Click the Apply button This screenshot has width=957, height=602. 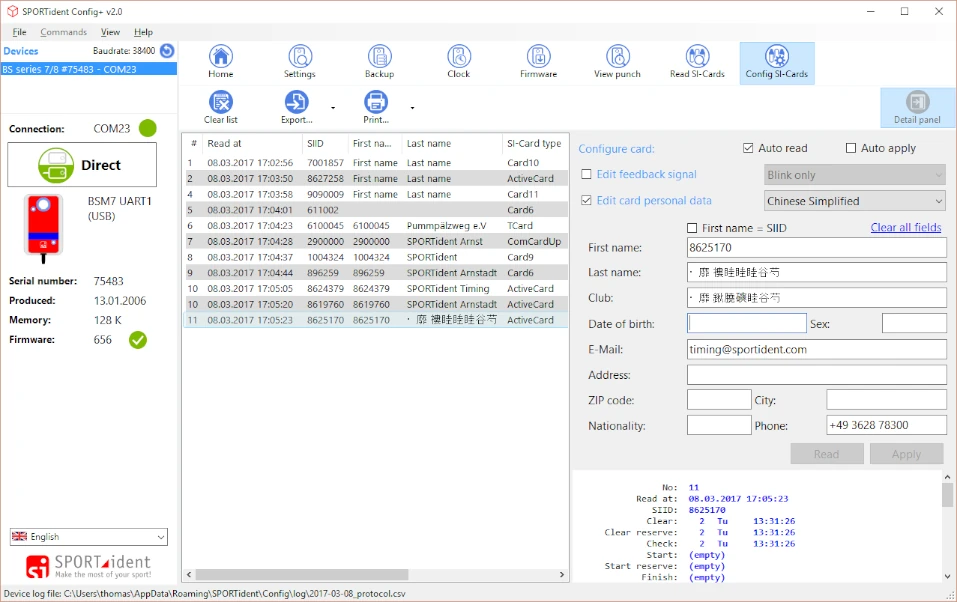(x=906, y=454)
